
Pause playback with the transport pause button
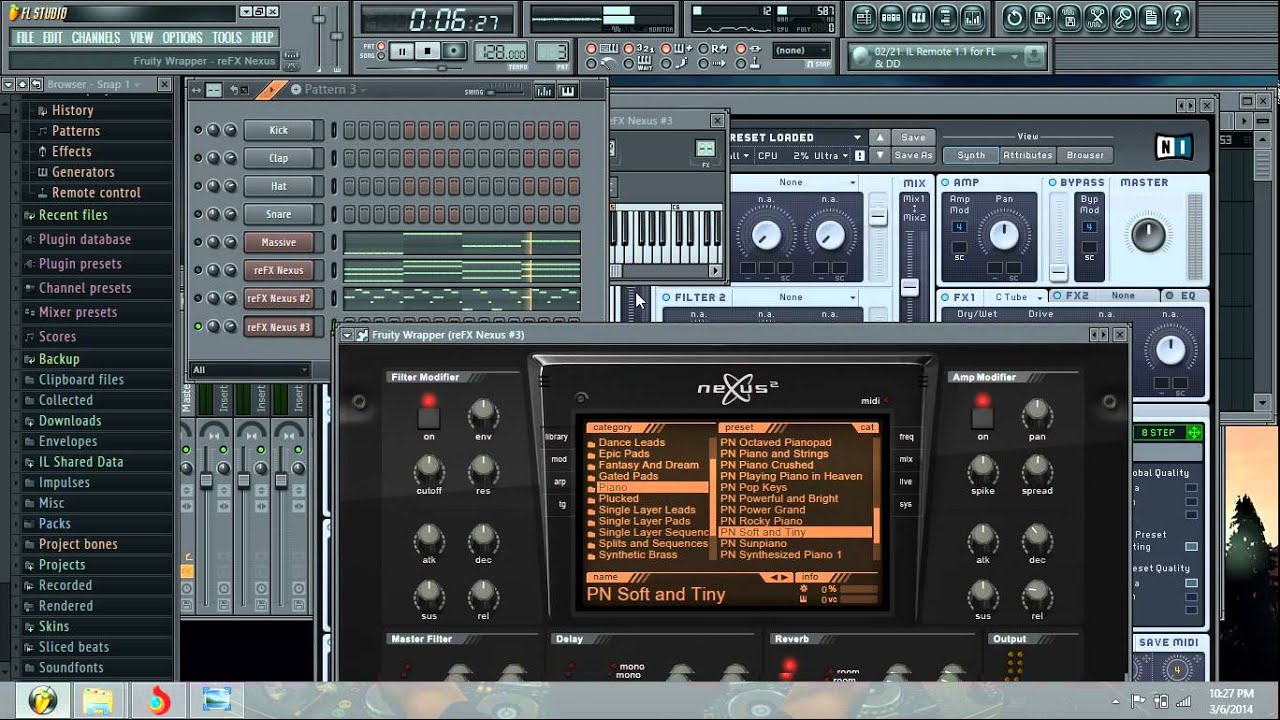tap(402, 52)
